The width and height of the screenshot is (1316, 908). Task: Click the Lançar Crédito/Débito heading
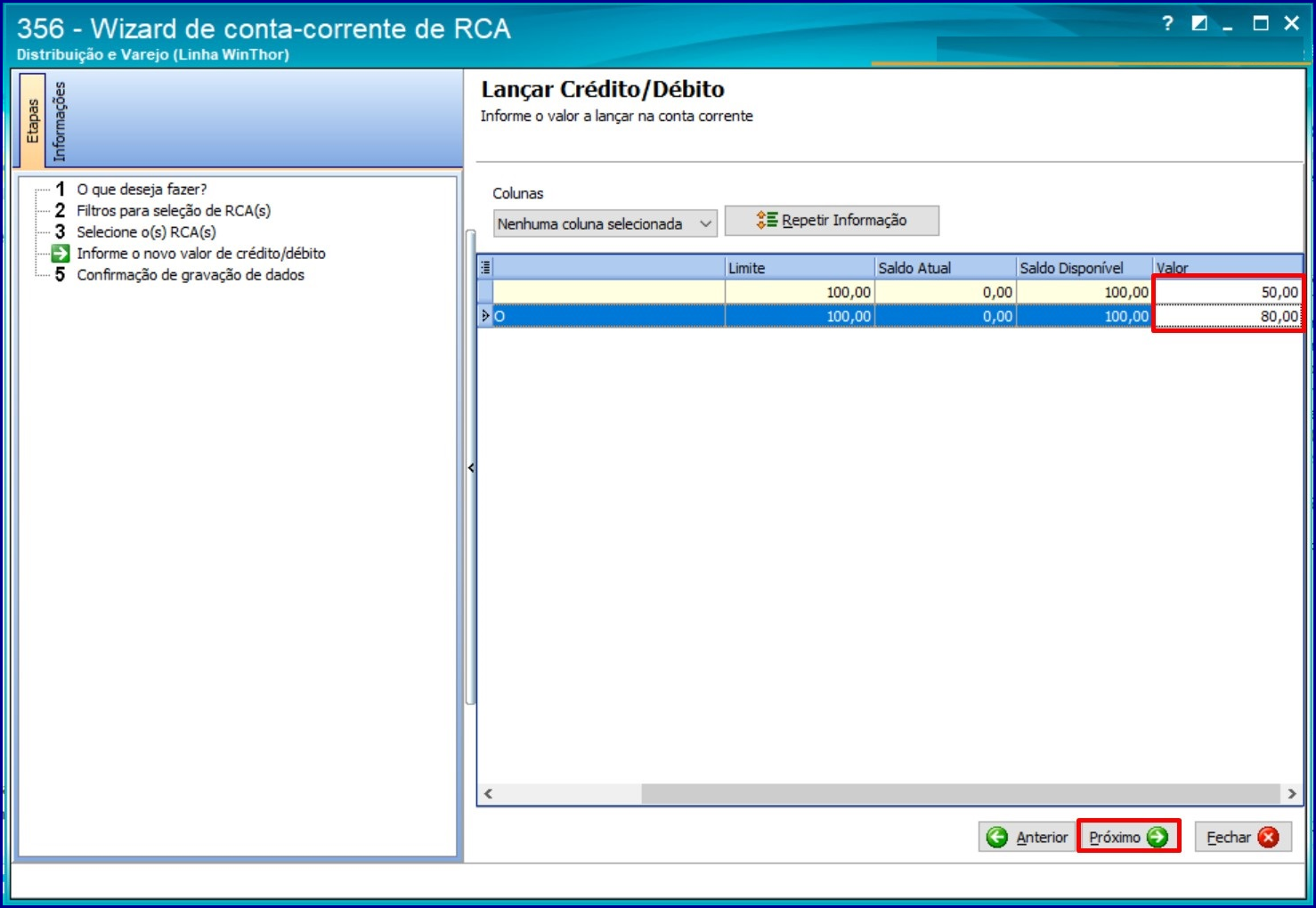(603, 89)
